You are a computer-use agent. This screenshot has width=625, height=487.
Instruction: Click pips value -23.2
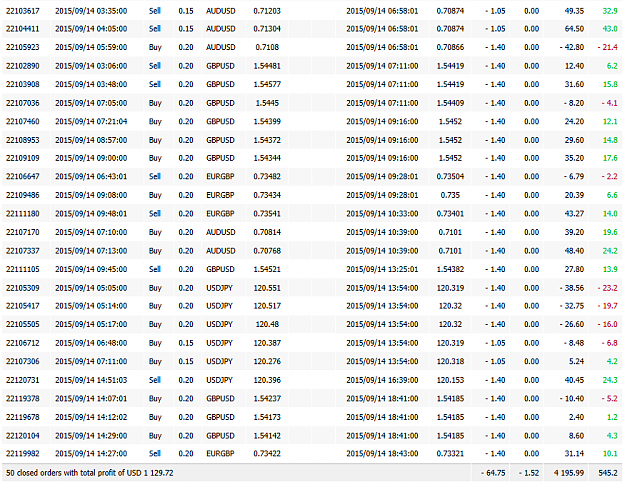607,288
